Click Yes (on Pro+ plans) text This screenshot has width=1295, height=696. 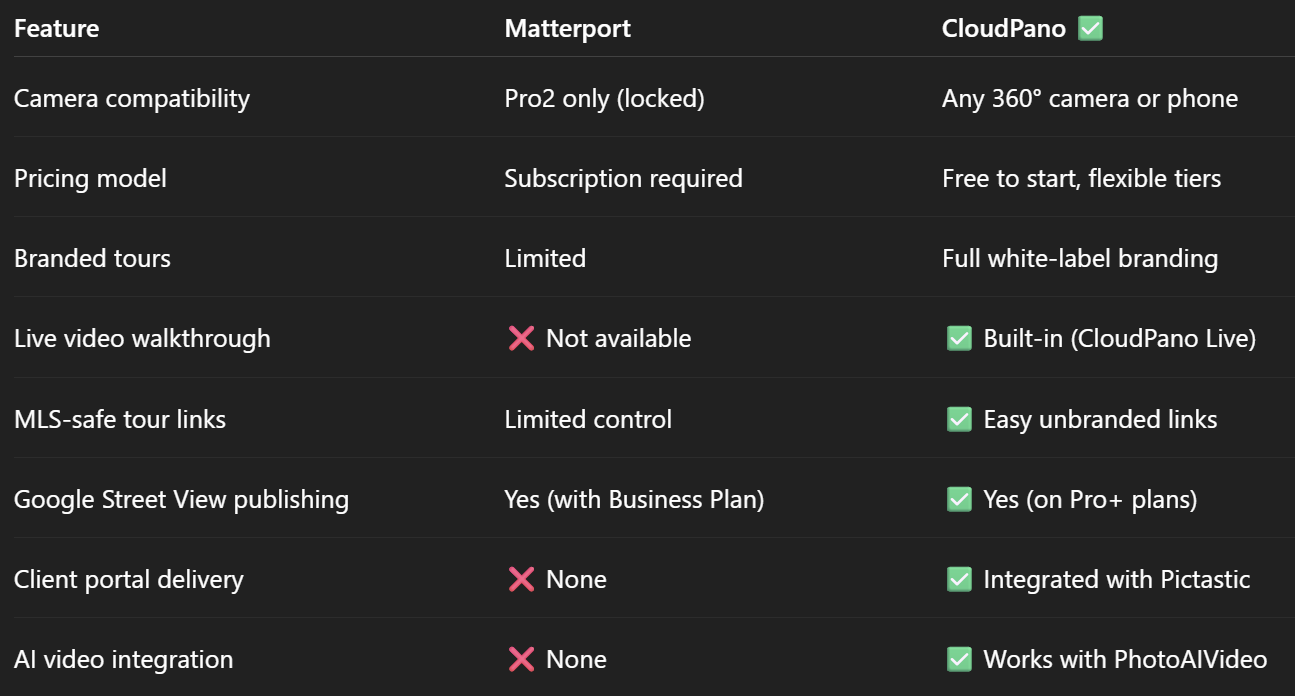1091,499
